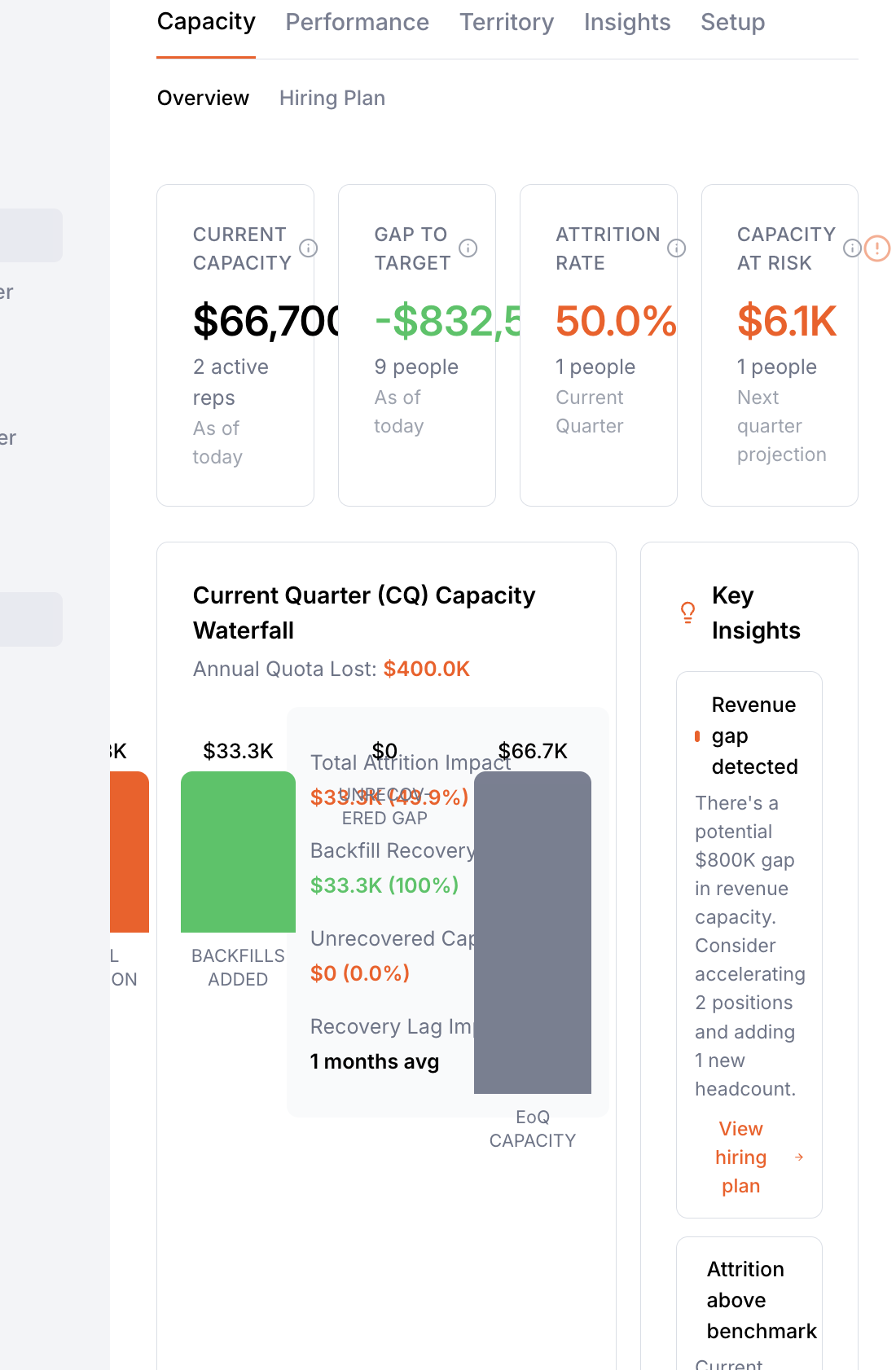Go to the Insights tab
Viewport: 896px width, 1370px height.
tap(626, 22)
